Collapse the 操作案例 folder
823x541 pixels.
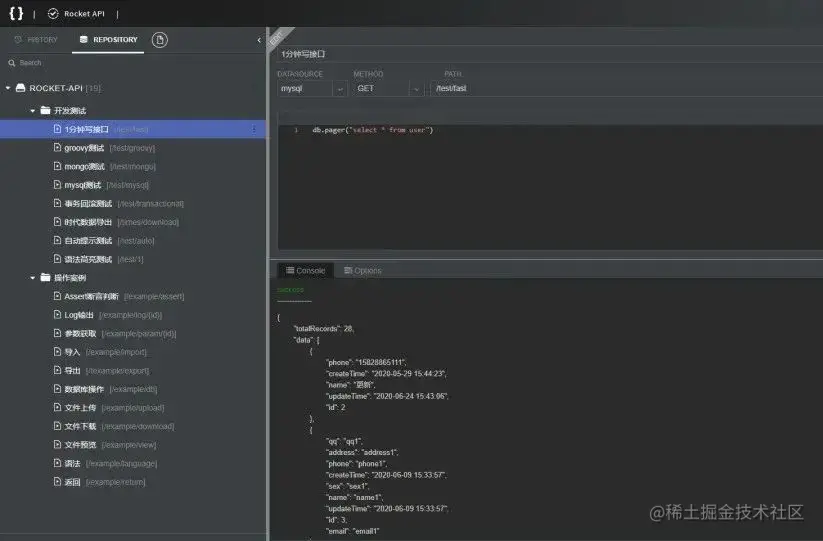pyautogui.click(x=33, y=278)
